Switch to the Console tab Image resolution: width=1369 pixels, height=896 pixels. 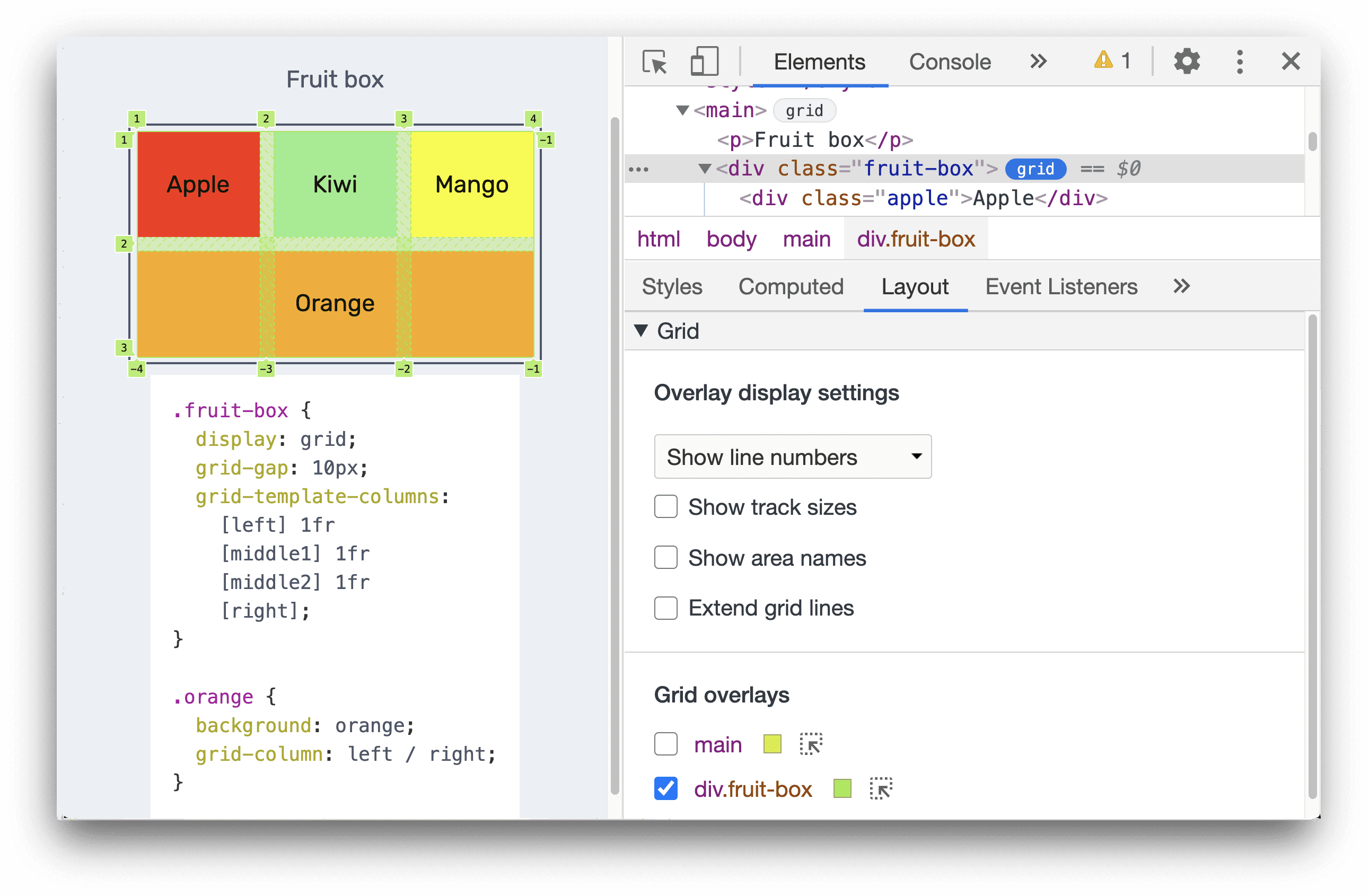tap(950, 62)
